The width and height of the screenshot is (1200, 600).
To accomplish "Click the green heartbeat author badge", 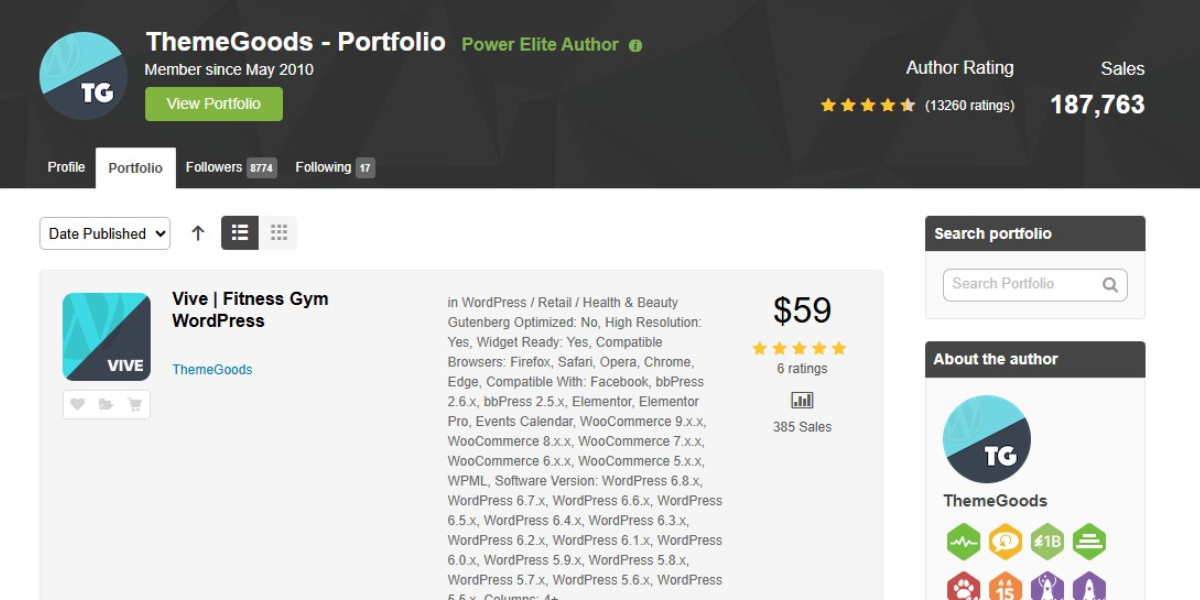I will pyautogui.click(x=963, y=542).
